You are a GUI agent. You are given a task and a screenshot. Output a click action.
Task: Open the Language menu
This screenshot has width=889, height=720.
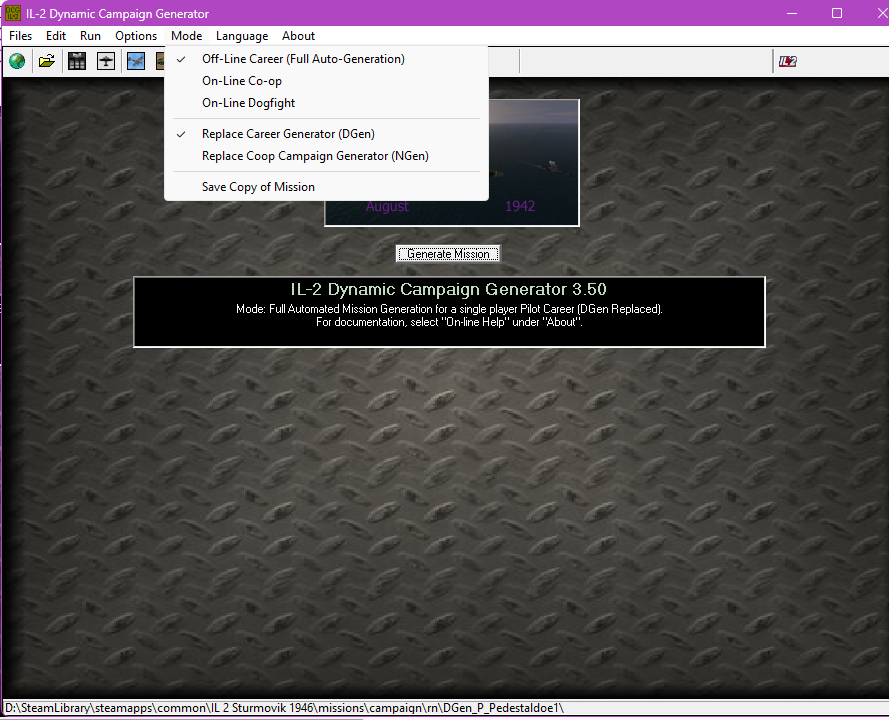[x=242, y=36]
